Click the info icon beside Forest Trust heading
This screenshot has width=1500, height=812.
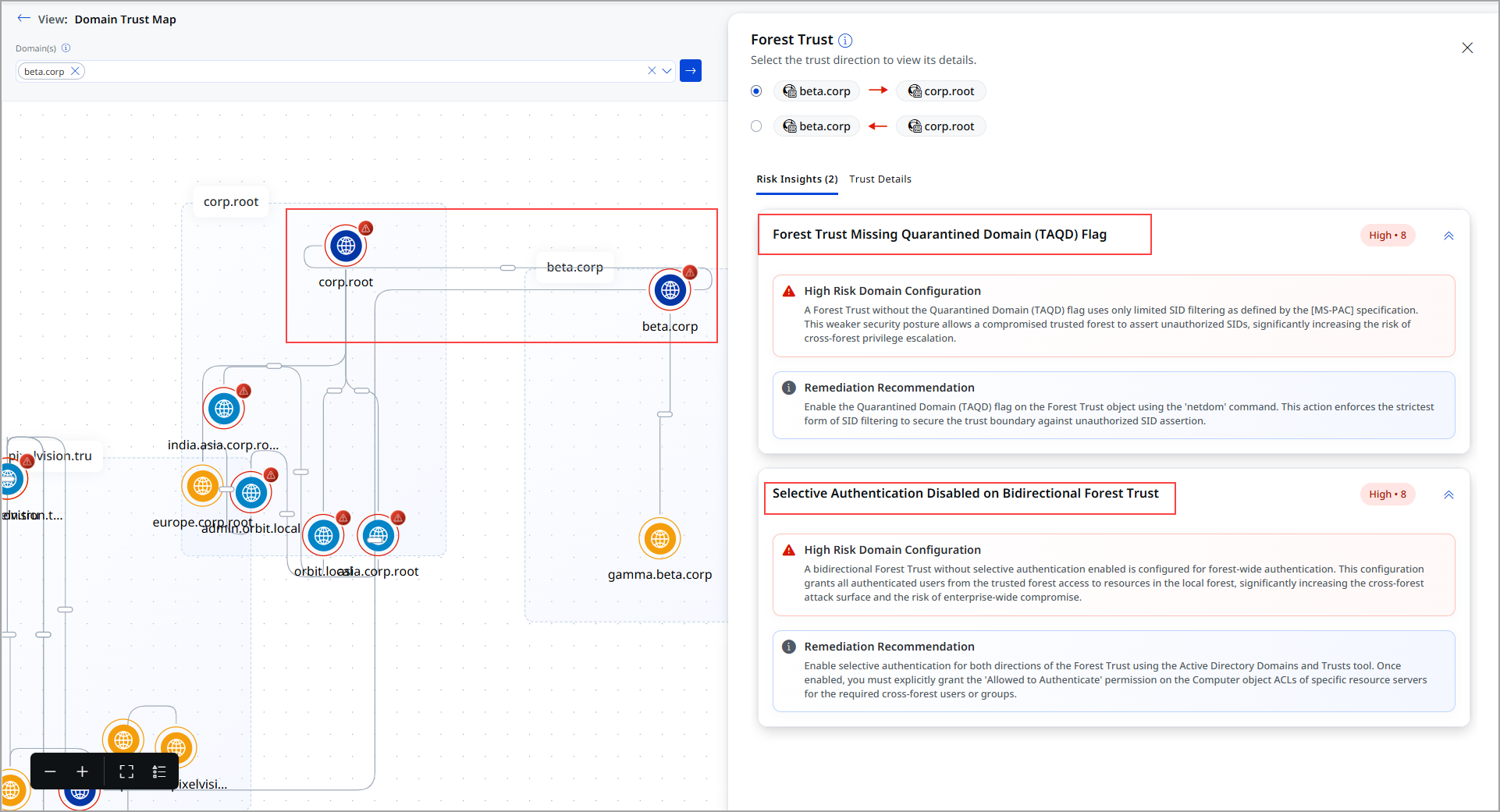847,40
